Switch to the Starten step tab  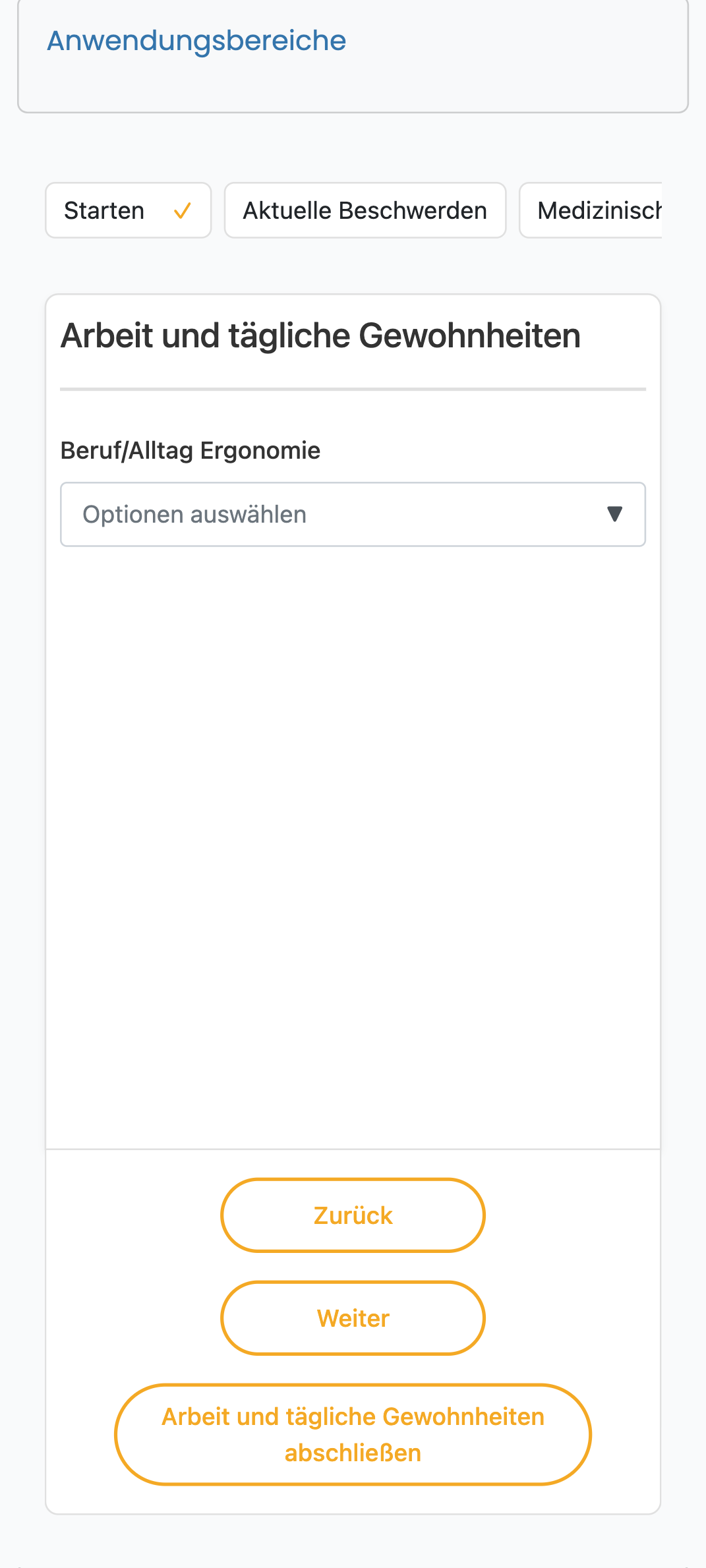128,210
